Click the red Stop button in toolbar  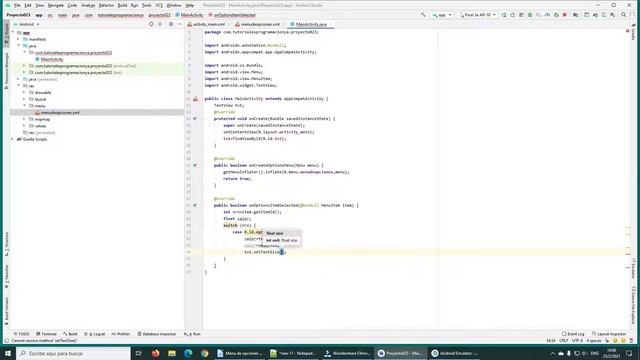[x=565, y=15]
